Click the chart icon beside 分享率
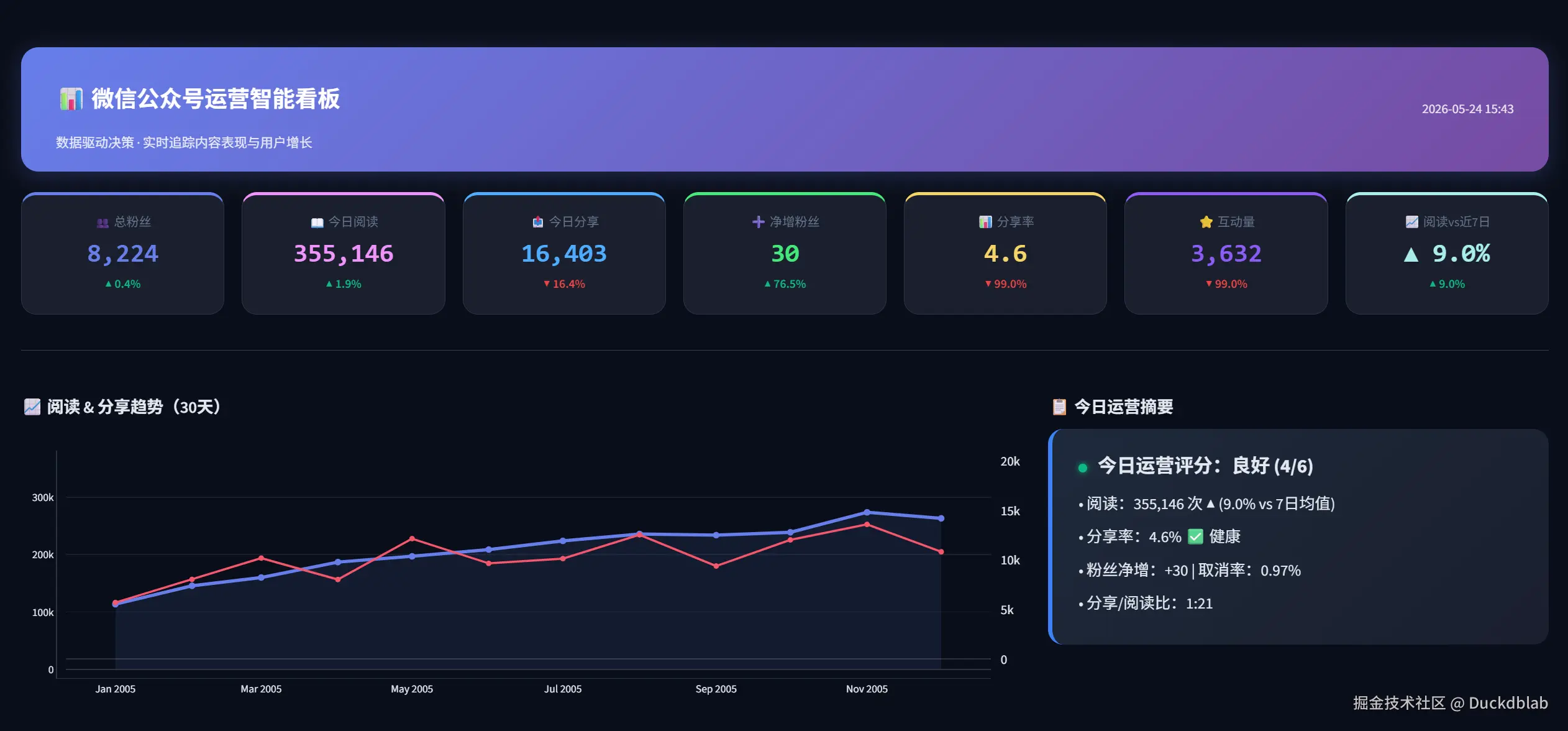This screenshot has height=731, width=1568. (985, 222)
